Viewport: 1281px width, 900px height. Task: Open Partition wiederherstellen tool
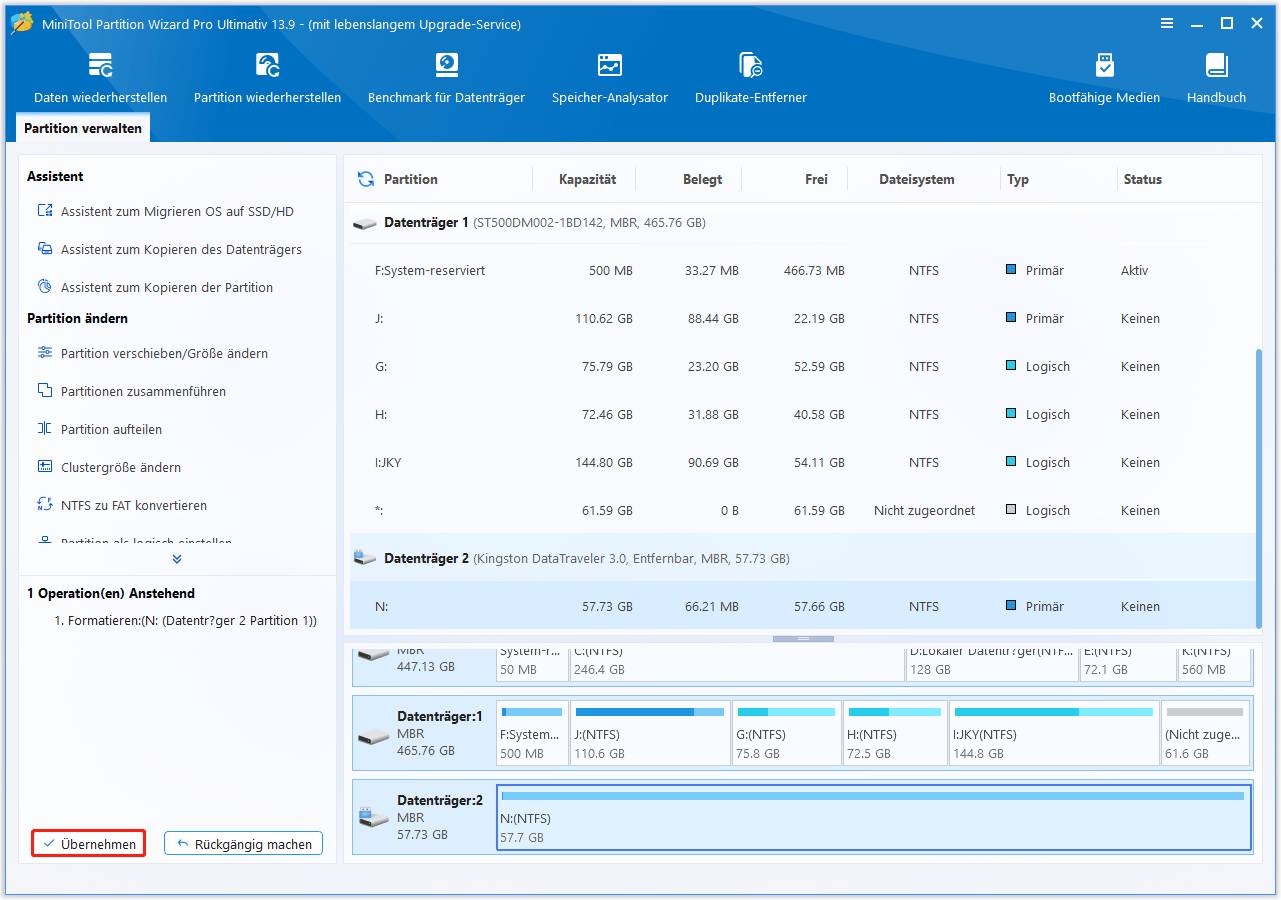coord(267,78)
